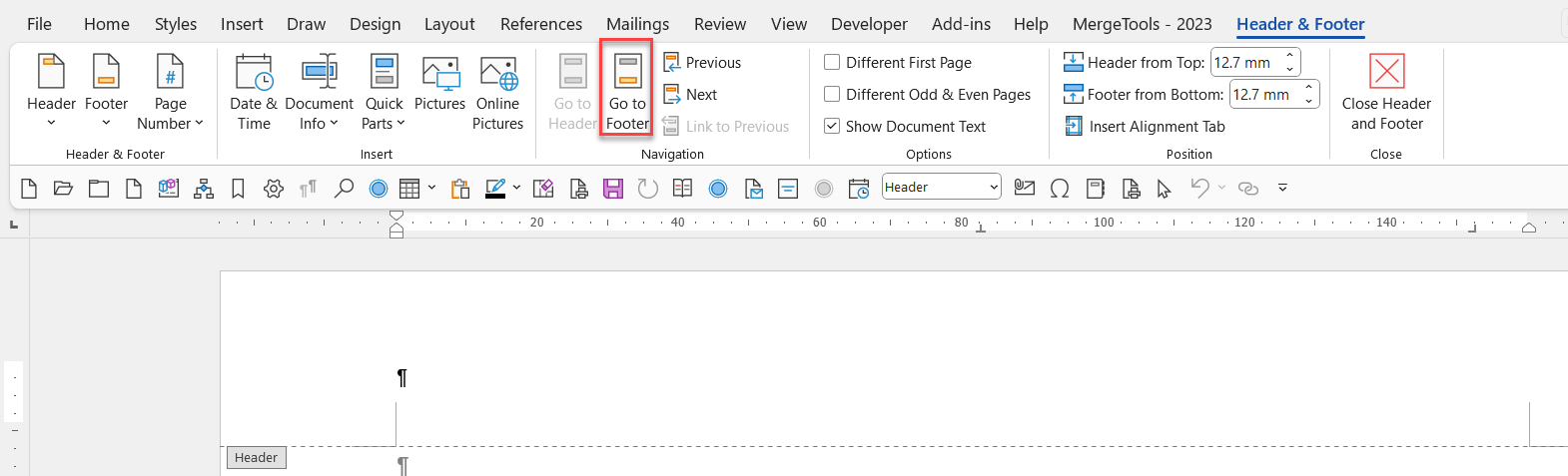Open Online Pictures
This screenshot has width=1568, height=476.
click(497, 93)
